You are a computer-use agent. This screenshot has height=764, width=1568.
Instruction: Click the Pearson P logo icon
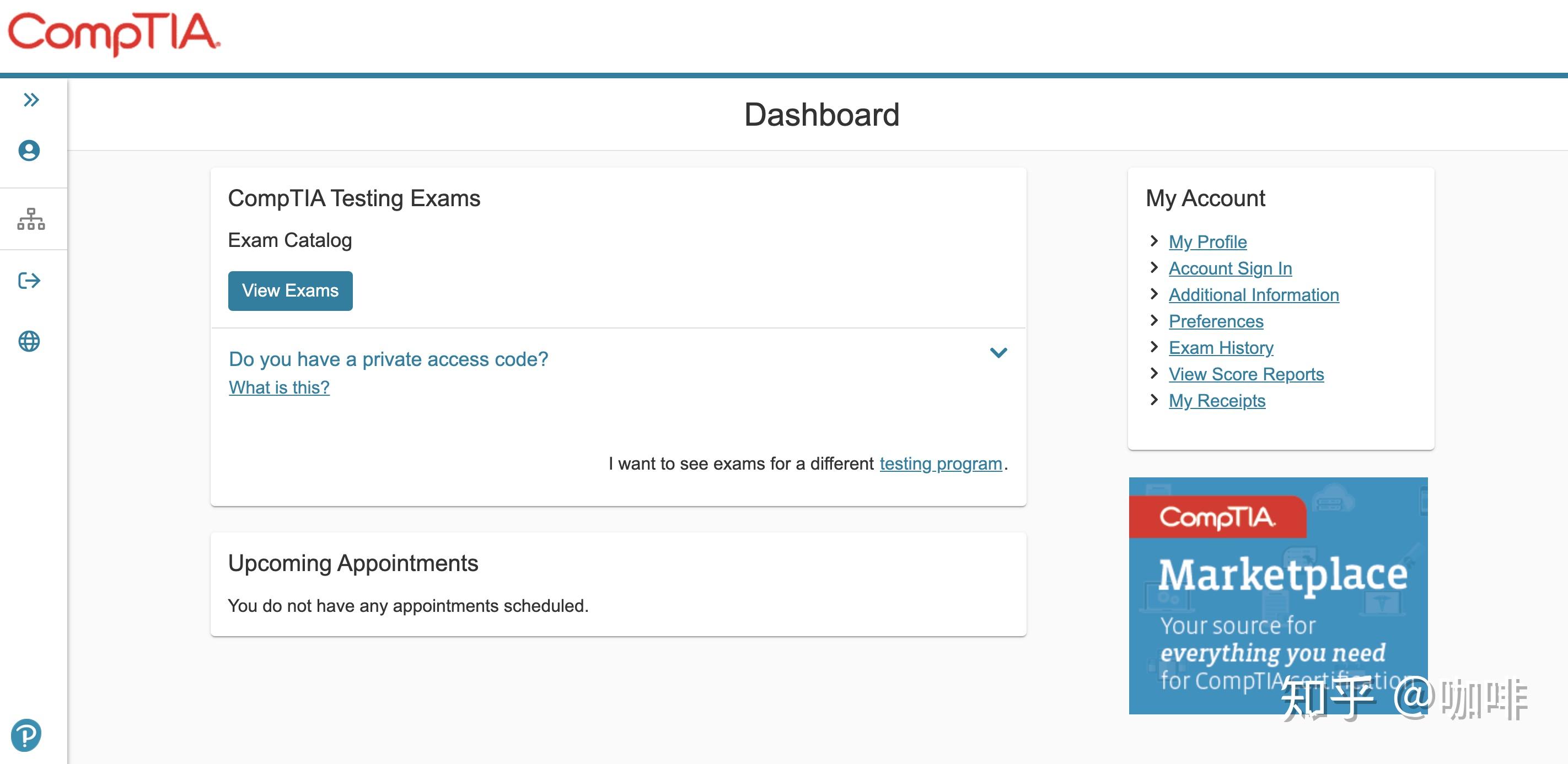(x=26, y=735)
